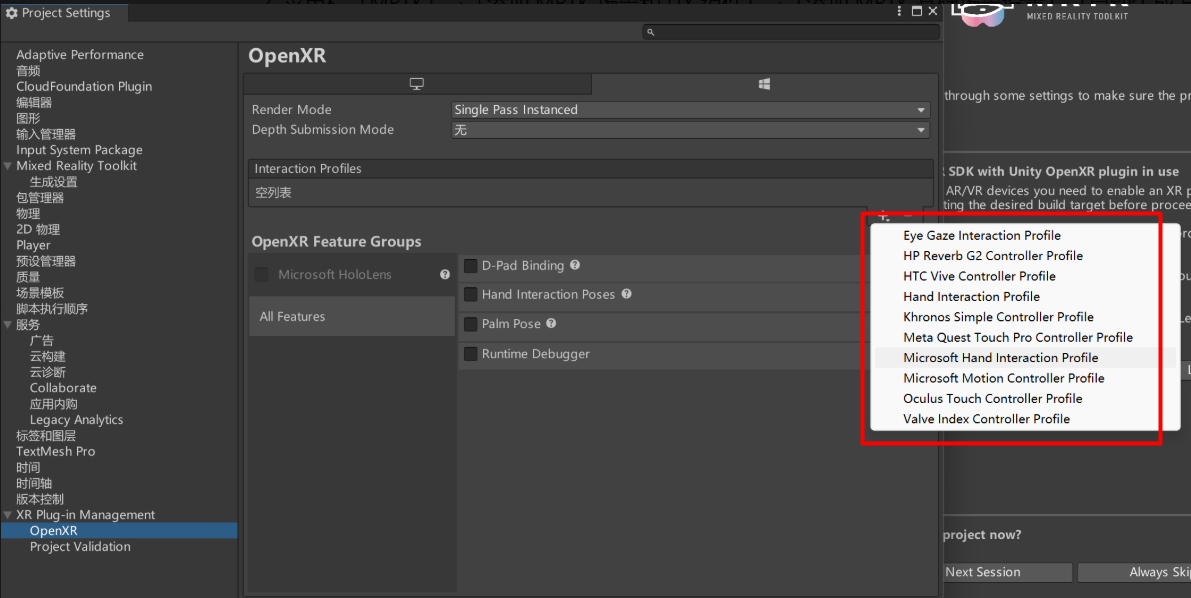Collapse the XR Plug-in Management tree arrow
The image size is (1191, 598).
8,514
